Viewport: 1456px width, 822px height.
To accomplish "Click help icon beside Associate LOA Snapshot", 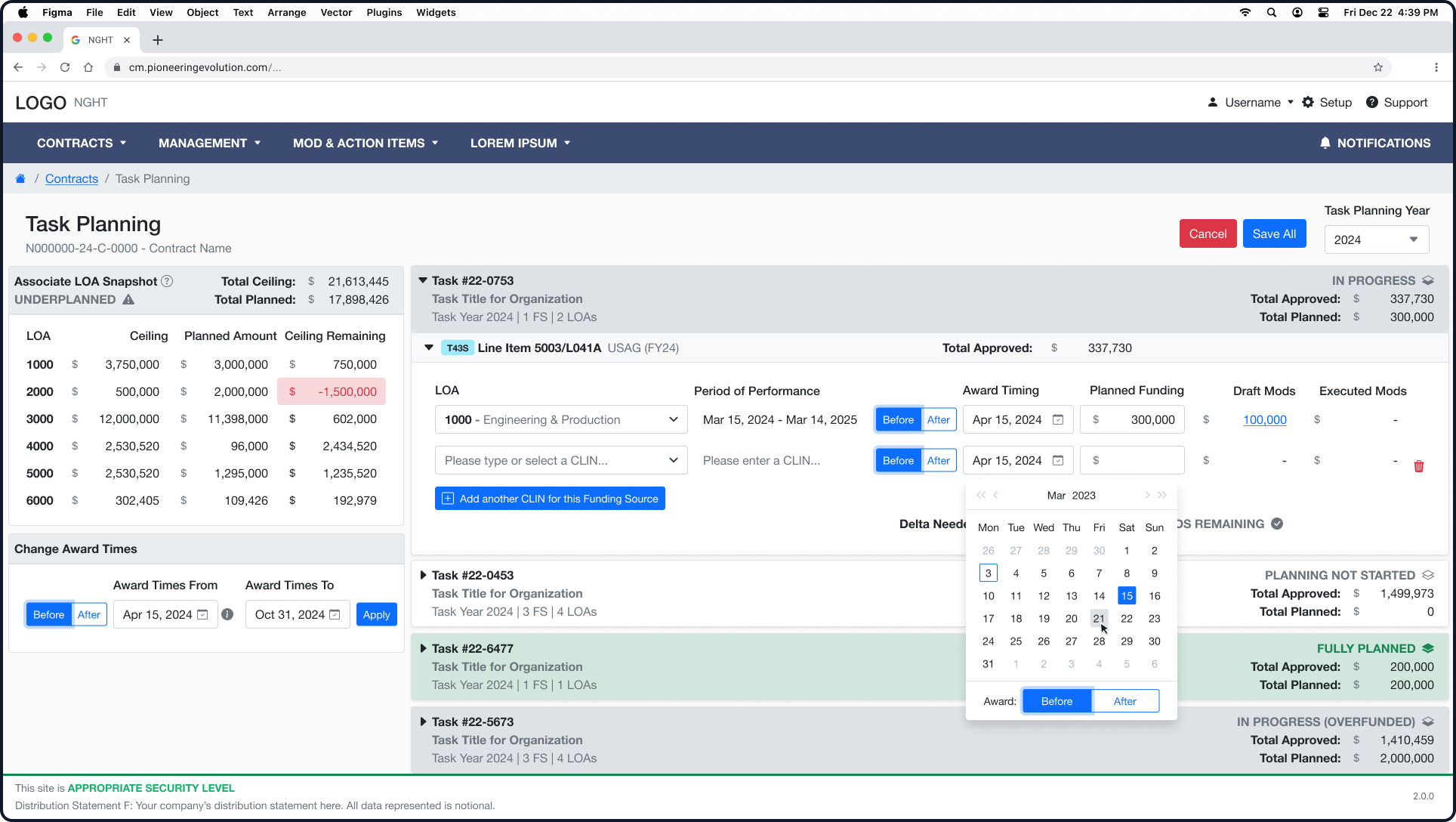I will [167, 281].
